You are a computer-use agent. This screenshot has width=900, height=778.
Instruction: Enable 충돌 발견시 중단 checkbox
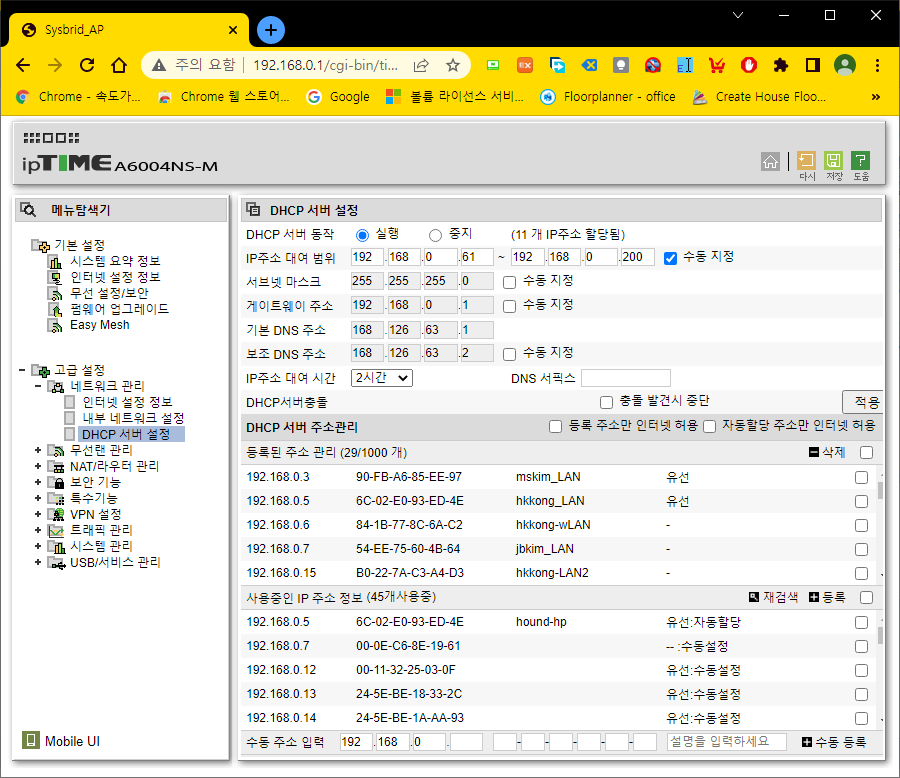pyautogui.click(x=606, y=402)
